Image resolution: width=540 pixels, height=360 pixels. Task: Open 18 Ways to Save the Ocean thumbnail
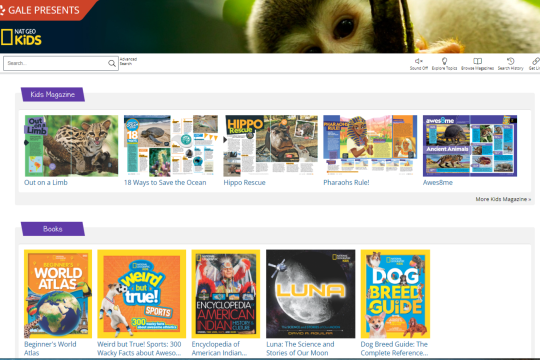171,146
